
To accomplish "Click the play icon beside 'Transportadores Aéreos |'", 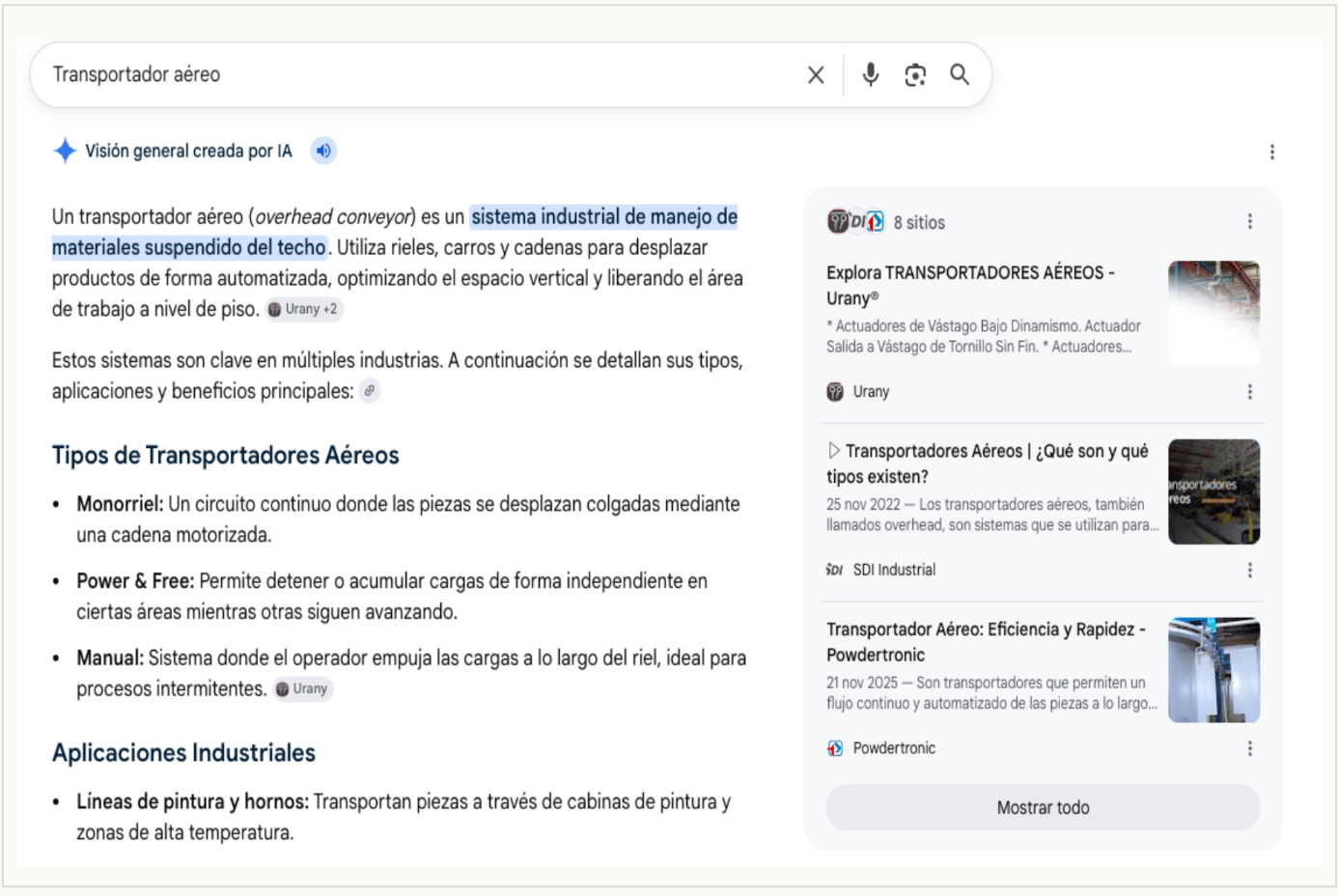I will point(834,450).
